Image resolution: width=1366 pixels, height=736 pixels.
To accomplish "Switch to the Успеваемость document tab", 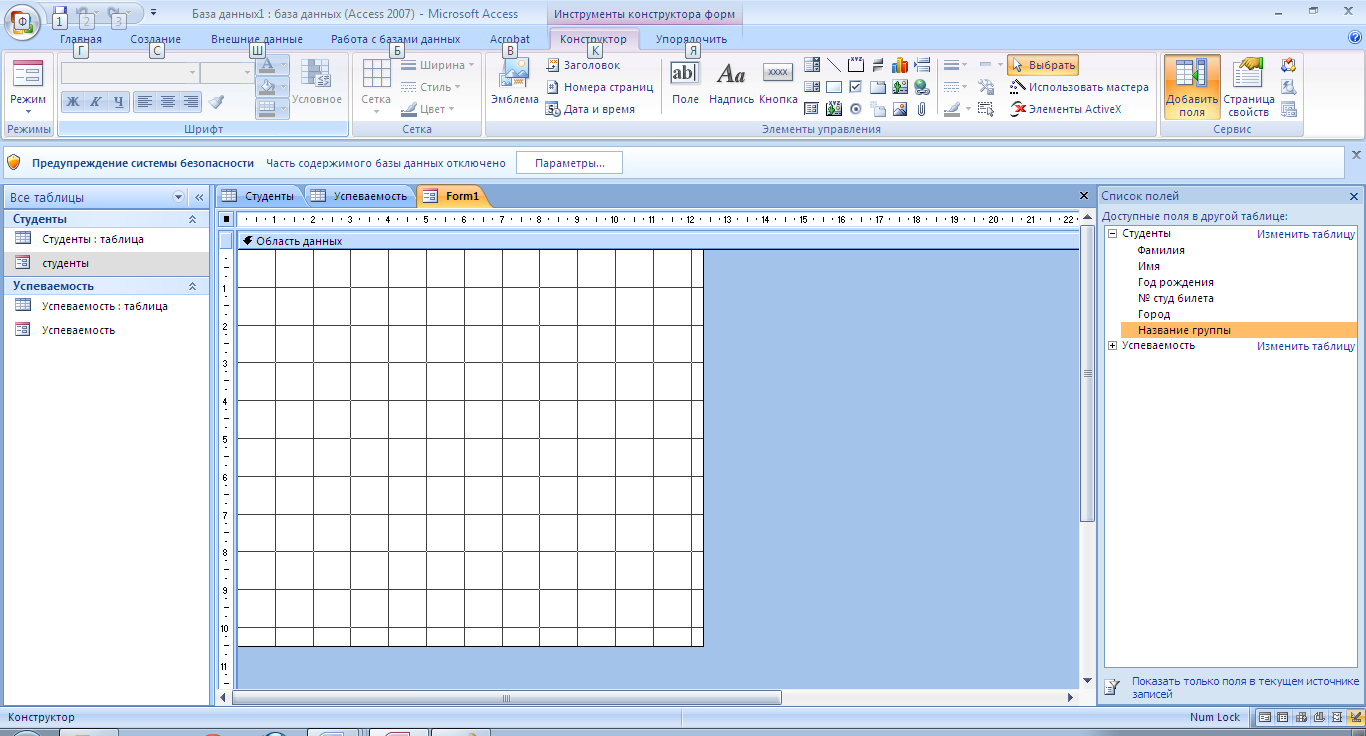I will (359, 196).
